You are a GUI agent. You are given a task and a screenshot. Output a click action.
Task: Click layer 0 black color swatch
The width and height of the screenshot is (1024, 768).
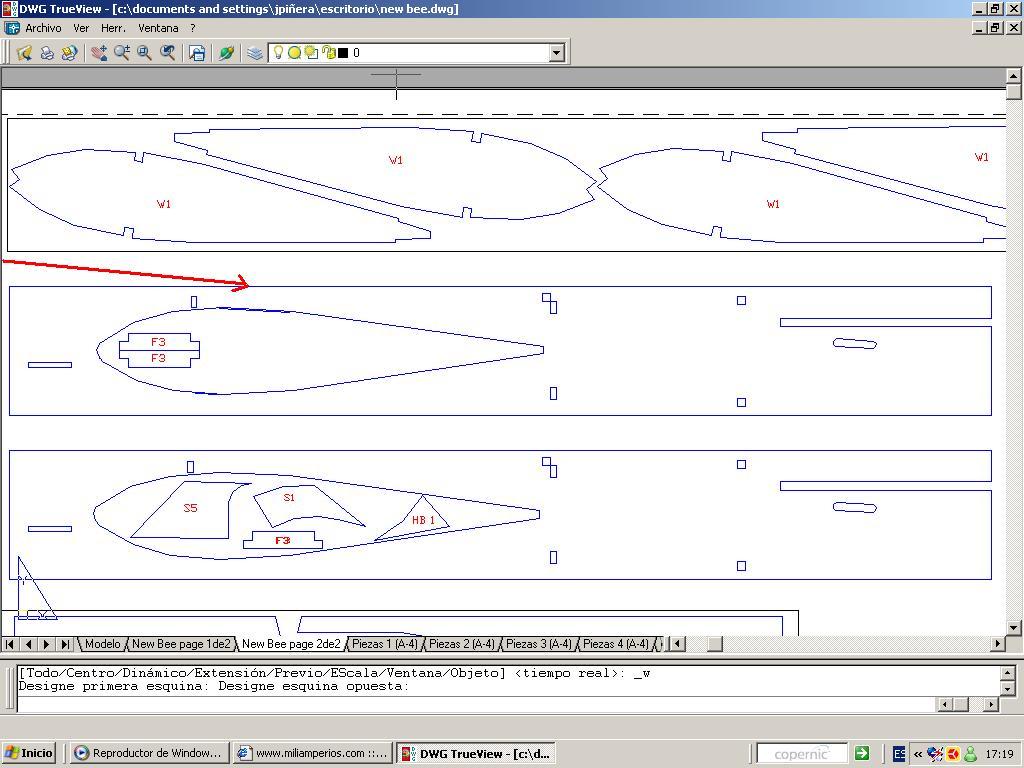coord(343,53)
